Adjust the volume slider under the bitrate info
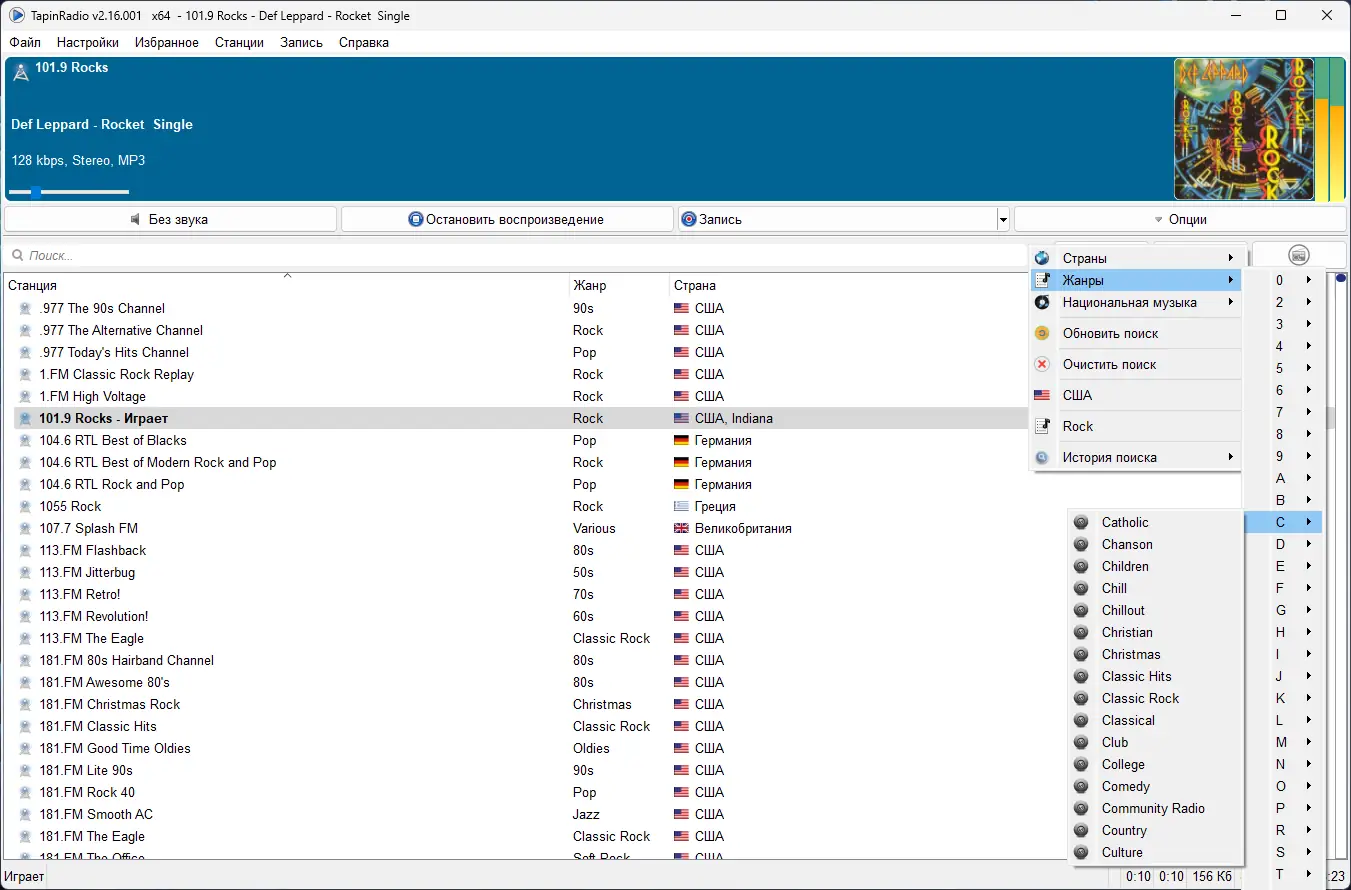 [x=68, y=192]
